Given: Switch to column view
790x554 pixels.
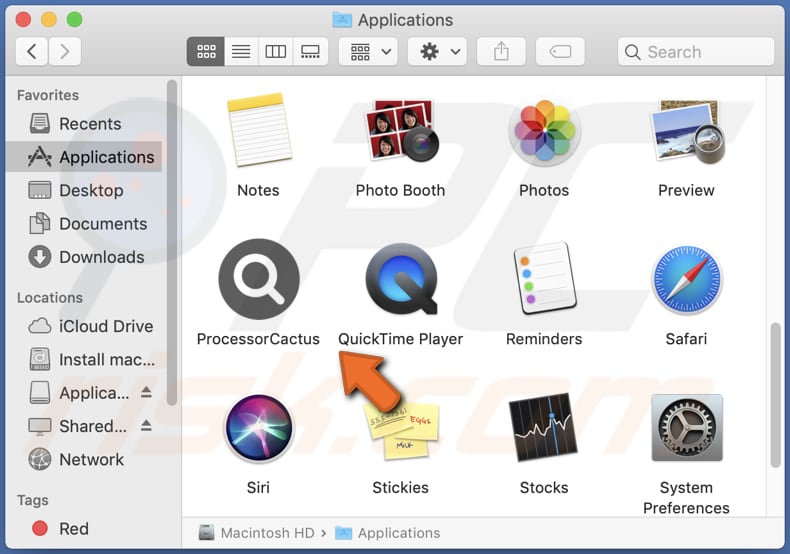Looking at the screenshot, I should click(x=276, y=51).
